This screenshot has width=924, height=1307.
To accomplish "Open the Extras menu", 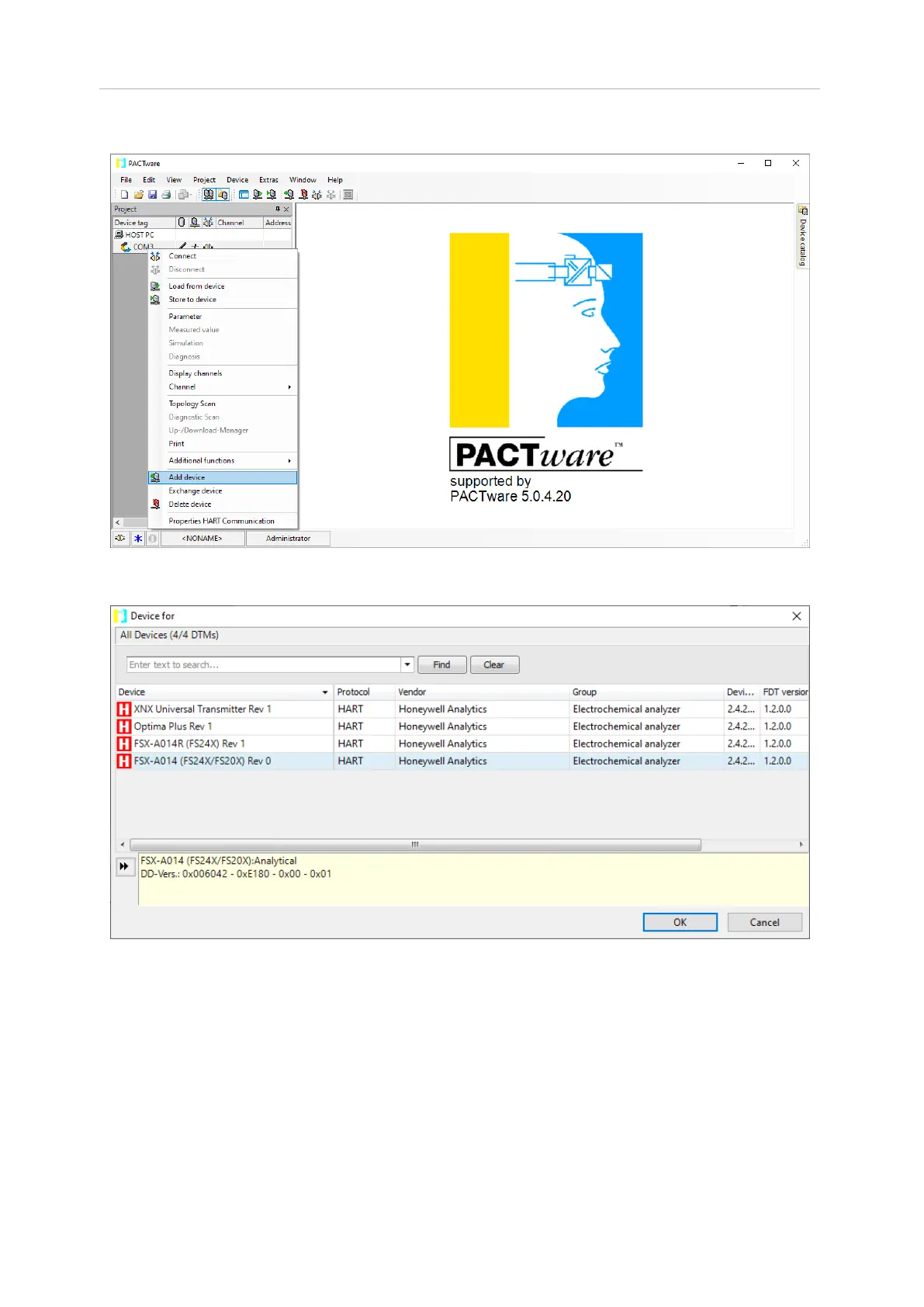I will tap(268, 179).
